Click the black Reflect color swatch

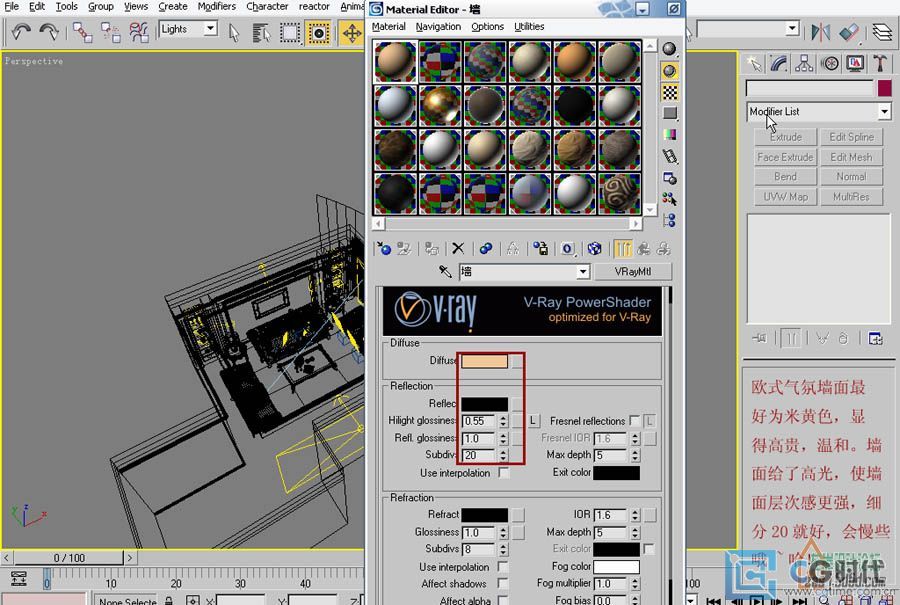point(484,404)
